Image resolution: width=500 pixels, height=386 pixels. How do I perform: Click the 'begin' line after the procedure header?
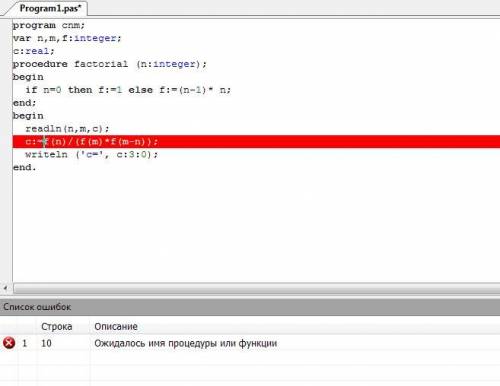click(28, 77)
